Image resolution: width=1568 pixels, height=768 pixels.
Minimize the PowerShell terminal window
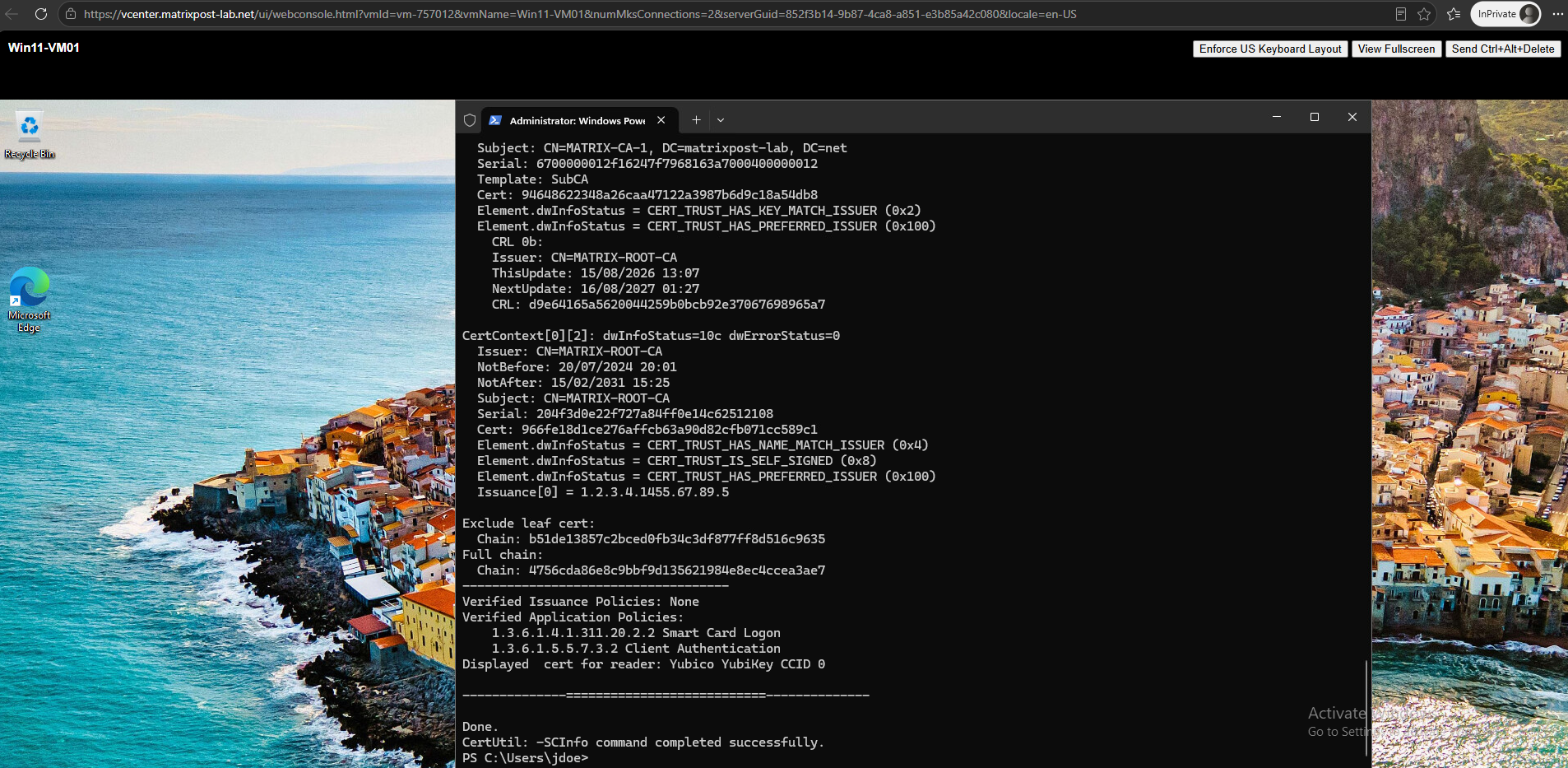click(x=1277, y=117)
